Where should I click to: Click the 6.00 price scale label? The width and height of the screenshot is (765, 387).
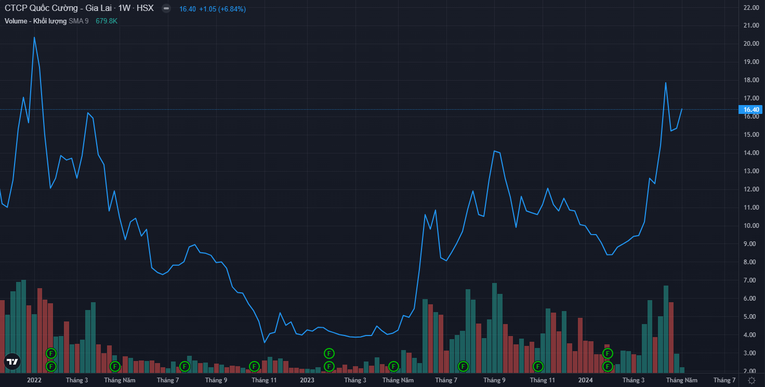coord(751,299)
